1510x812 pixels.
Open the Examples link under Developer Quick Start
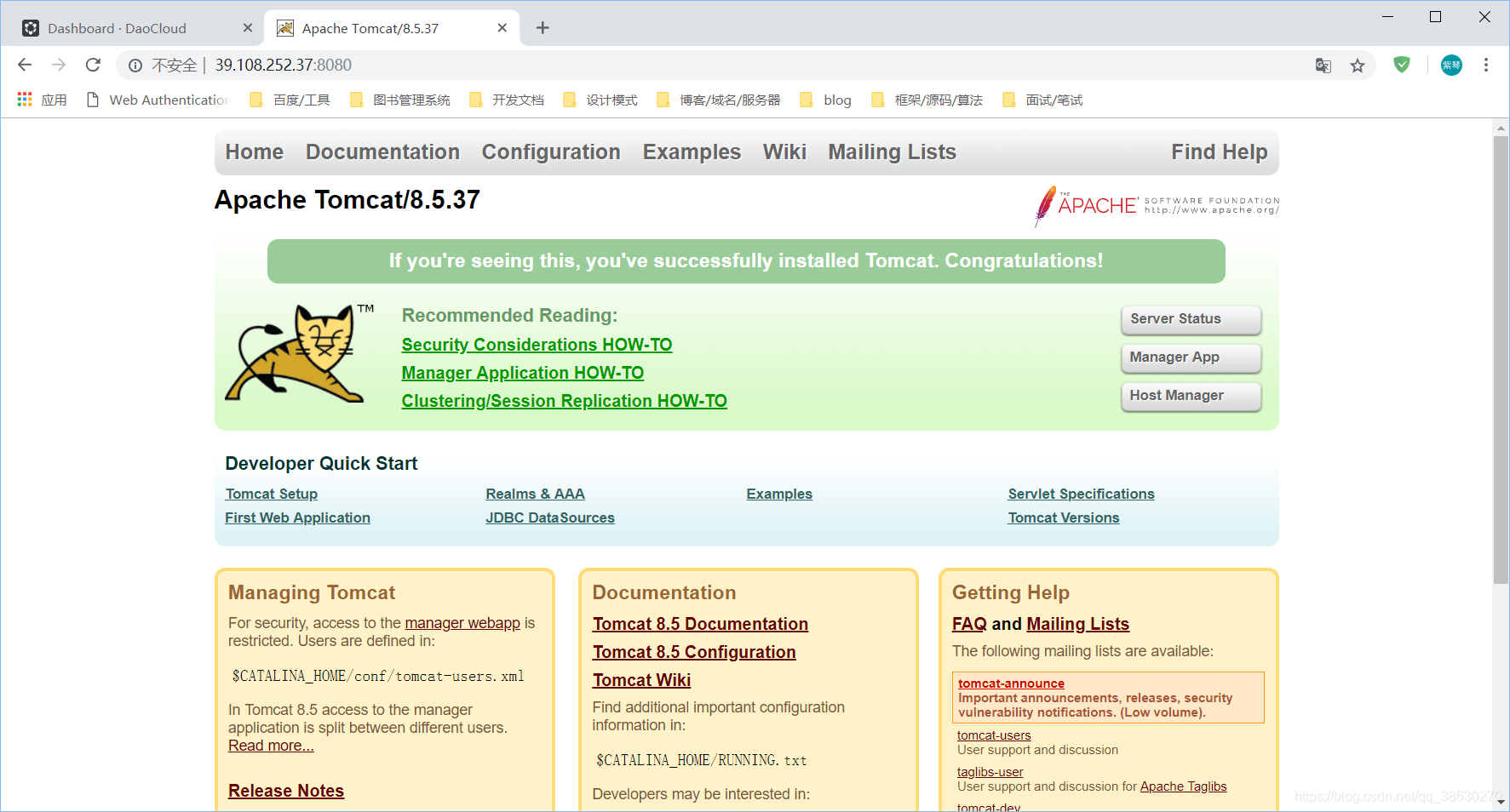point(779,494)
